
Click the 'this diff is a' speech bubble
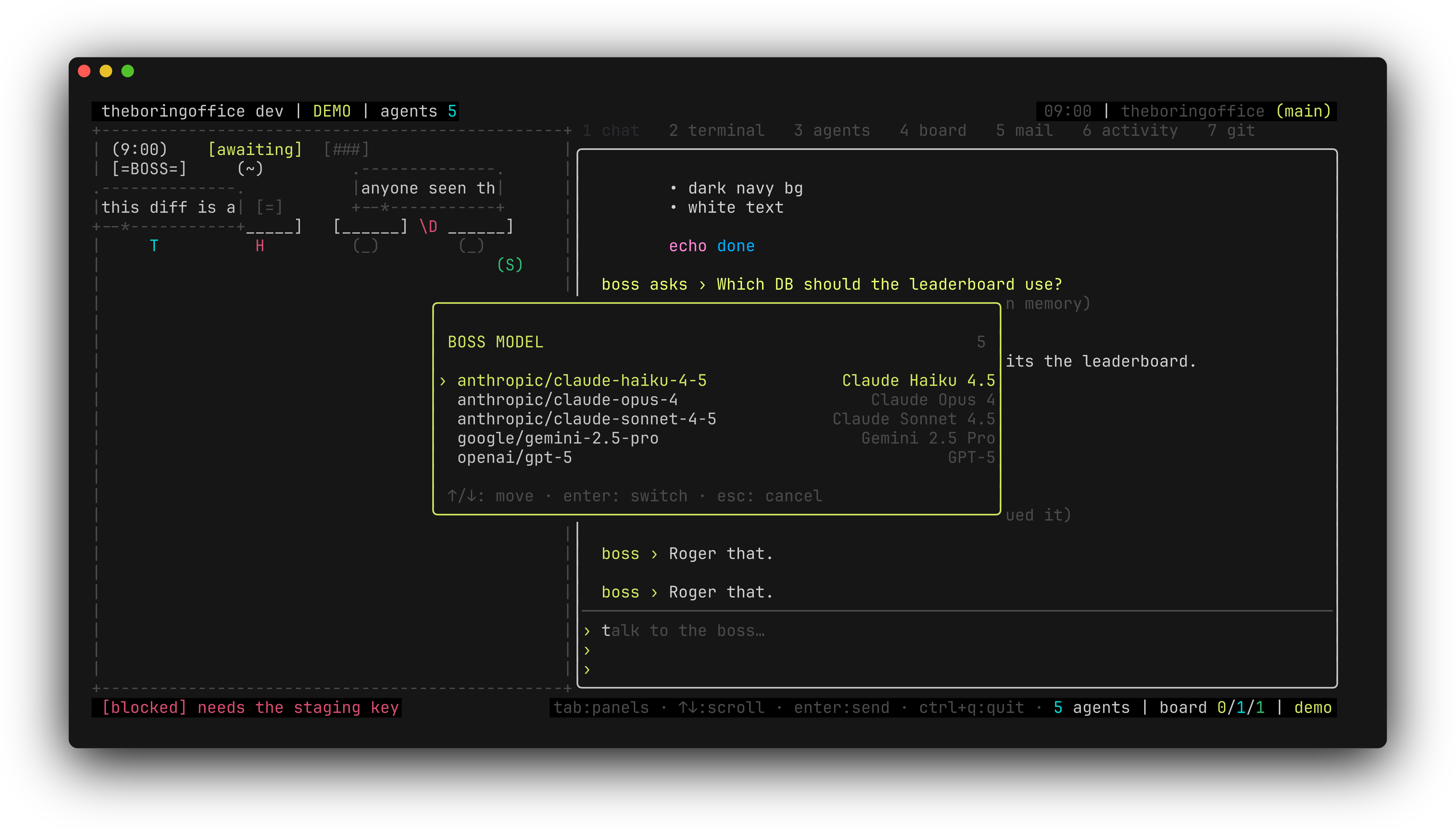pyautogui.click(x=169, y=208)
